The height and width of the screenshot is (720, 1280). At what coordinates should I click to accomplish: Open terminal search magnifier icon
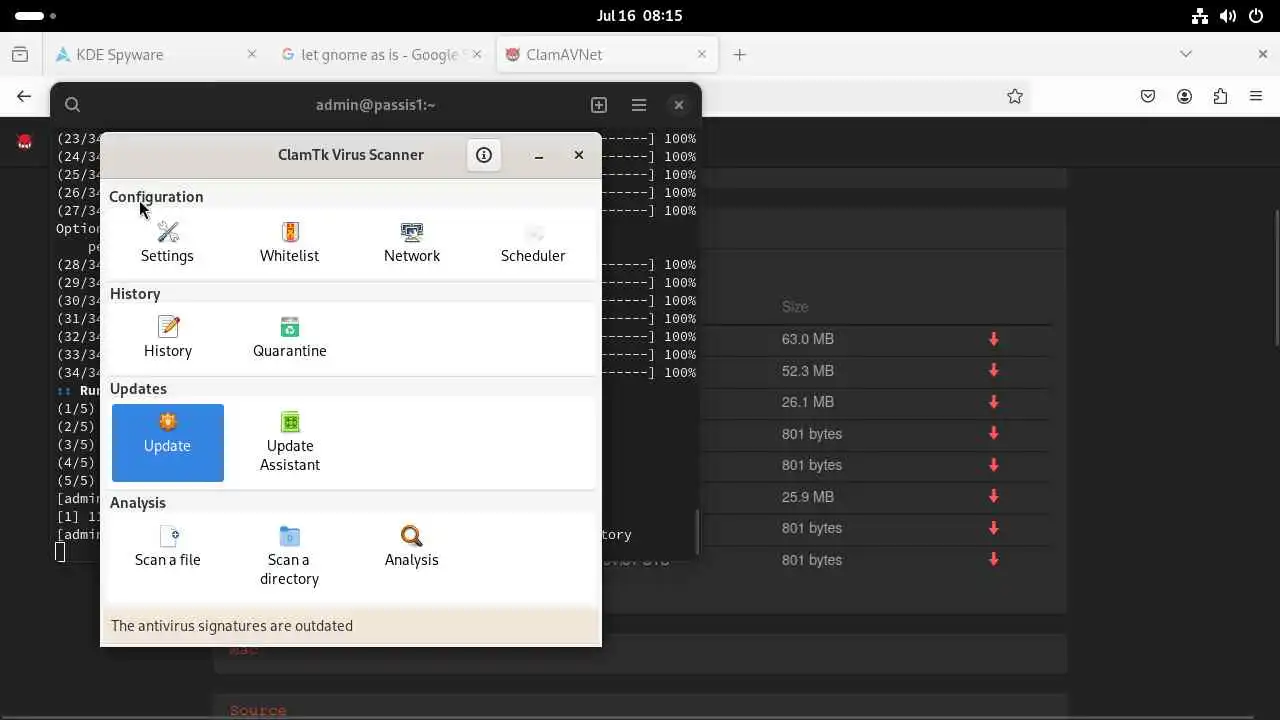(72, 105)
